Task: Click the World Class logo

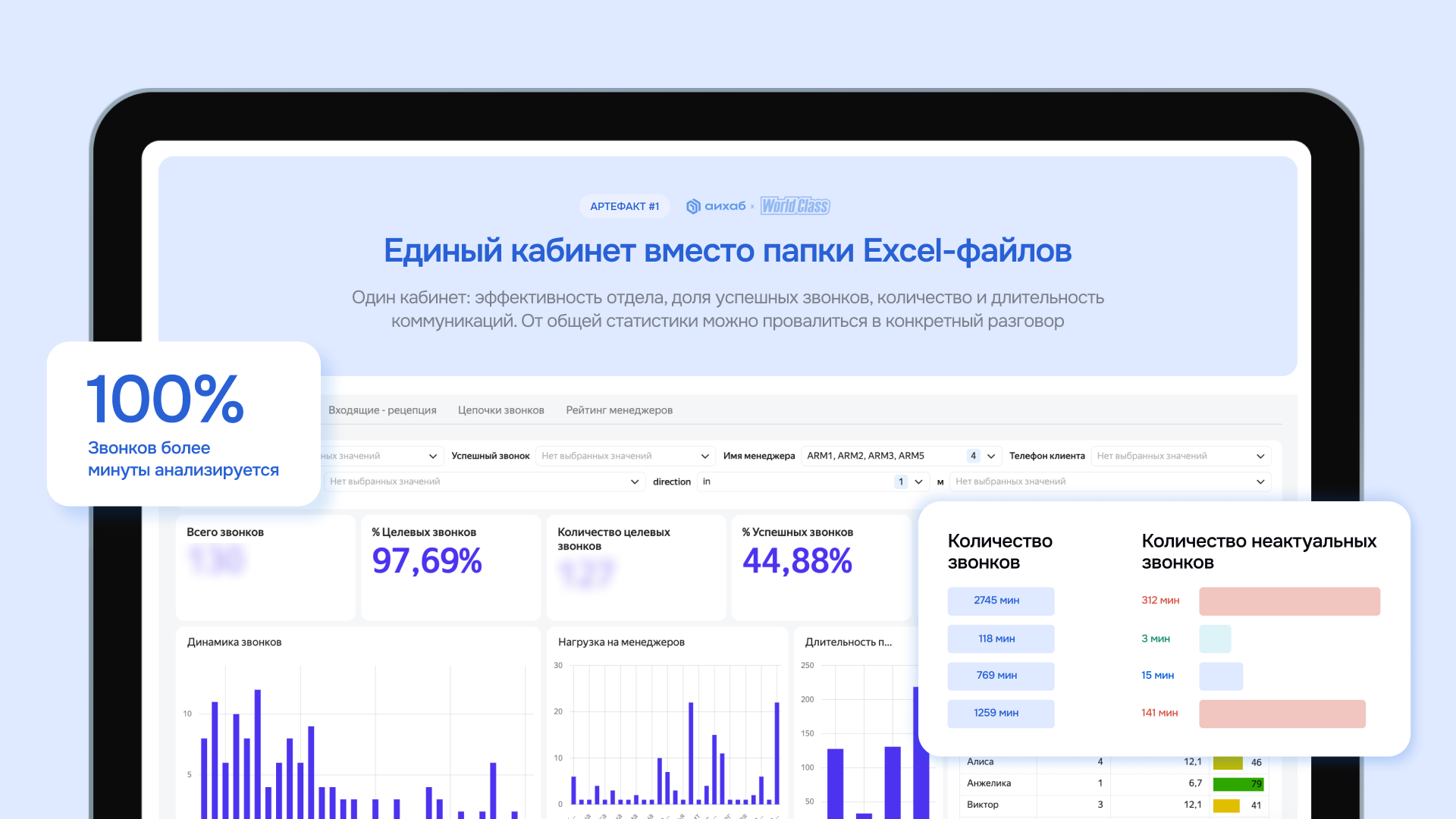Action: coord(795,206)
